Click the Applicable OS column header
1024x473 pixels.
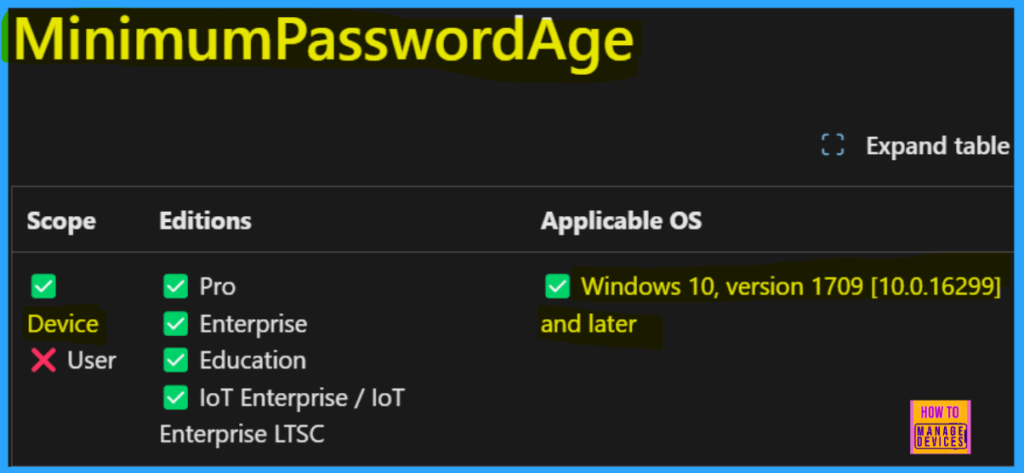click(x=621, y=220)
